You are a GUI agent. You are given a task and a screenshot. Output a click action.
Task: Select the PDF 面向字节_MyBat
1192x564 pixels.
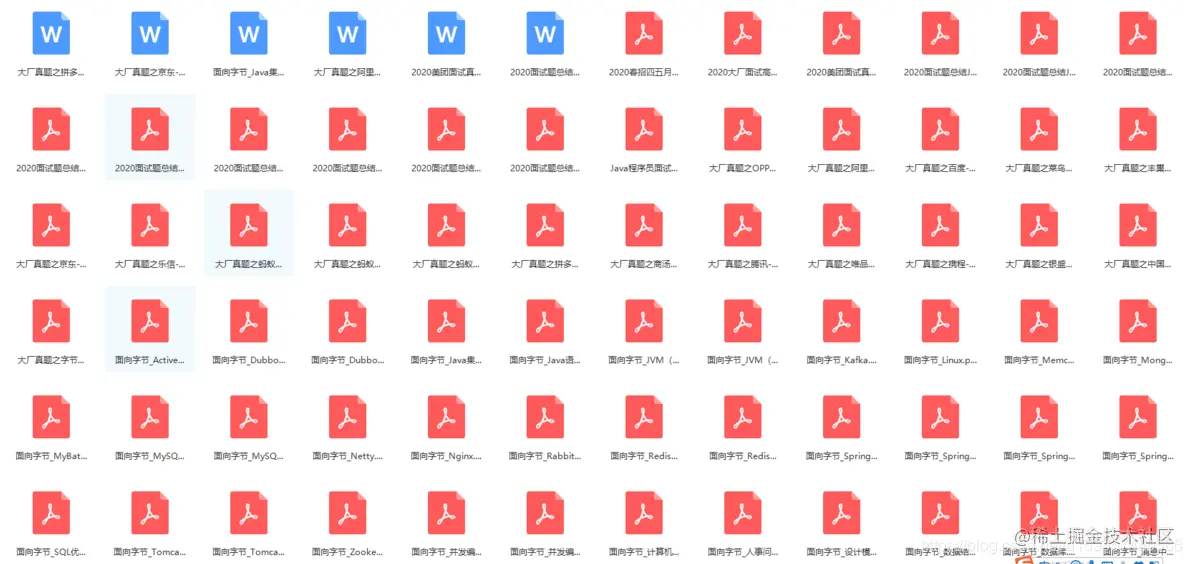51,417
